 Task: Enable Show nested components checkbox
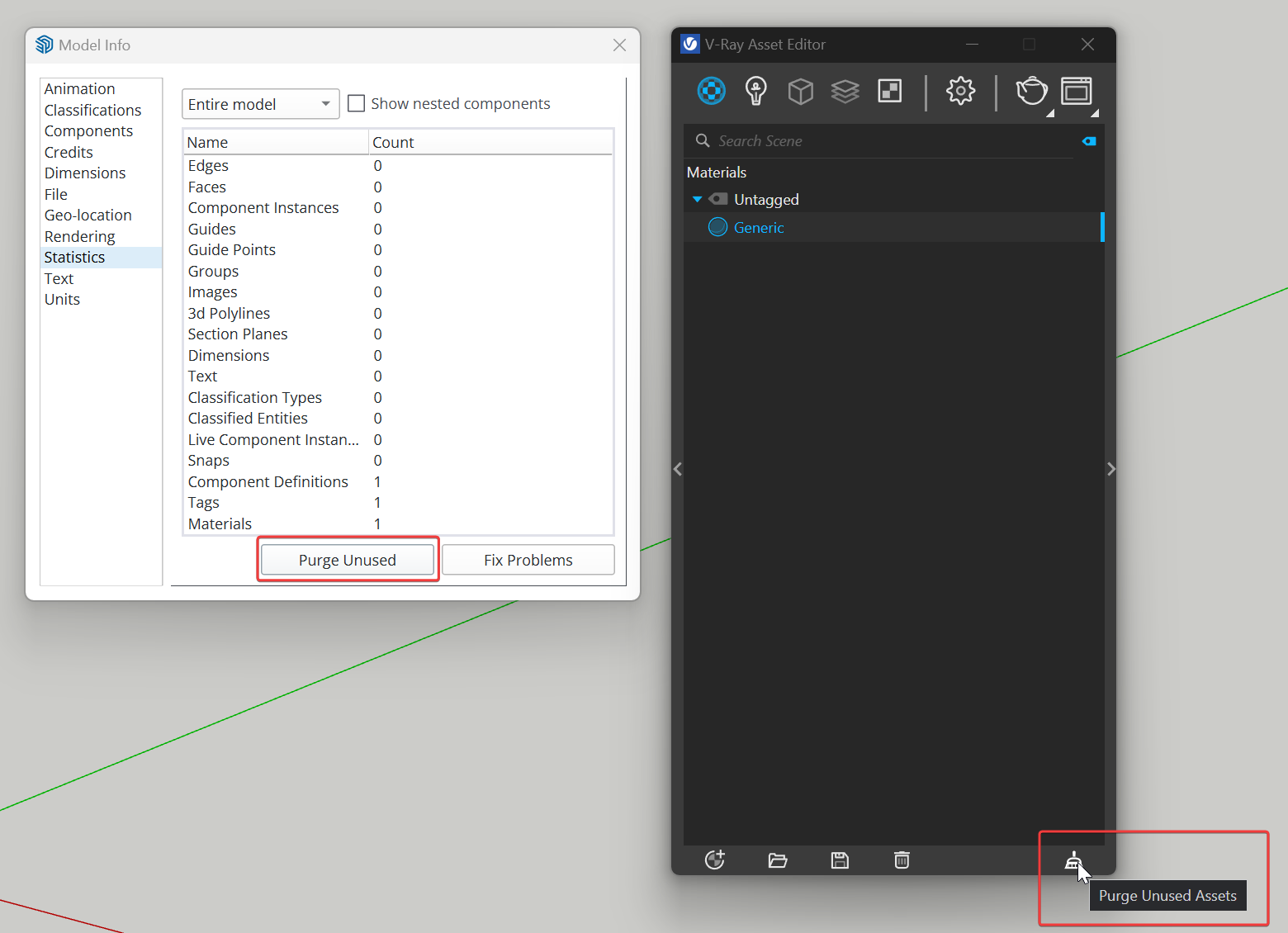357,104
